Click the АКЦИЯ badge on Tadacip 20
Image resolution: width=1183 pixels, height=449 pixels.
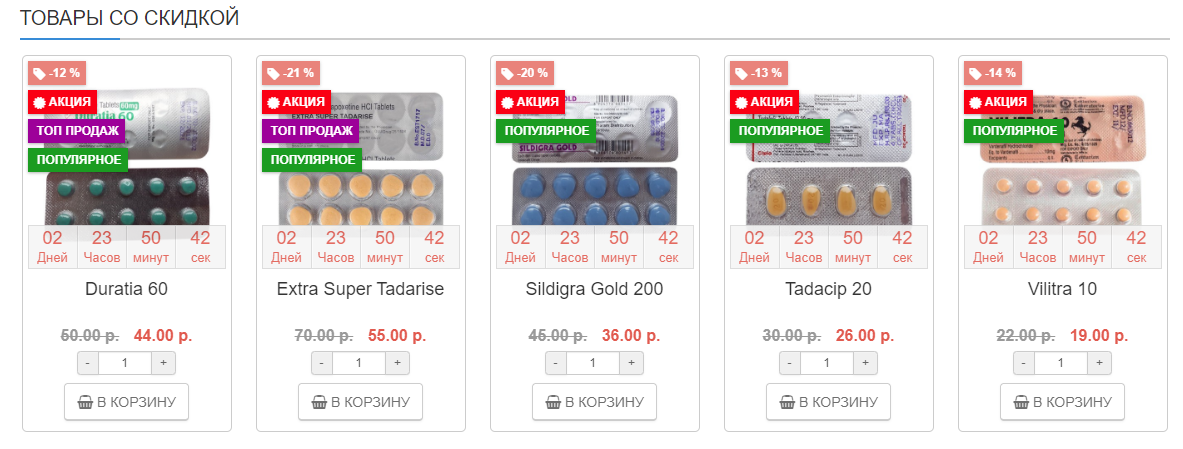763,102
